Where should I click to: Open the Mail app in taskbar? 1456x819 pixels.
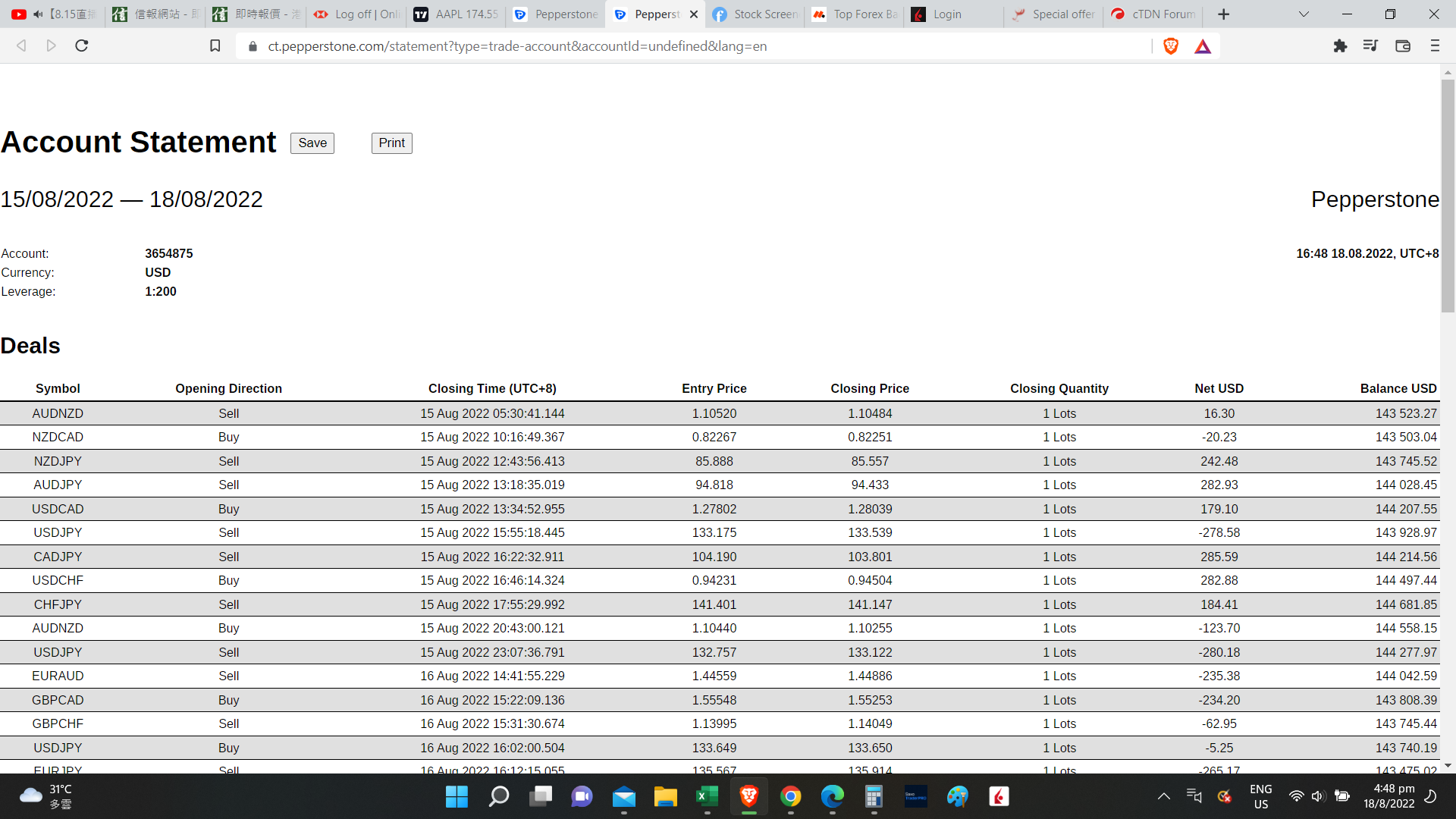click(623, 796)
